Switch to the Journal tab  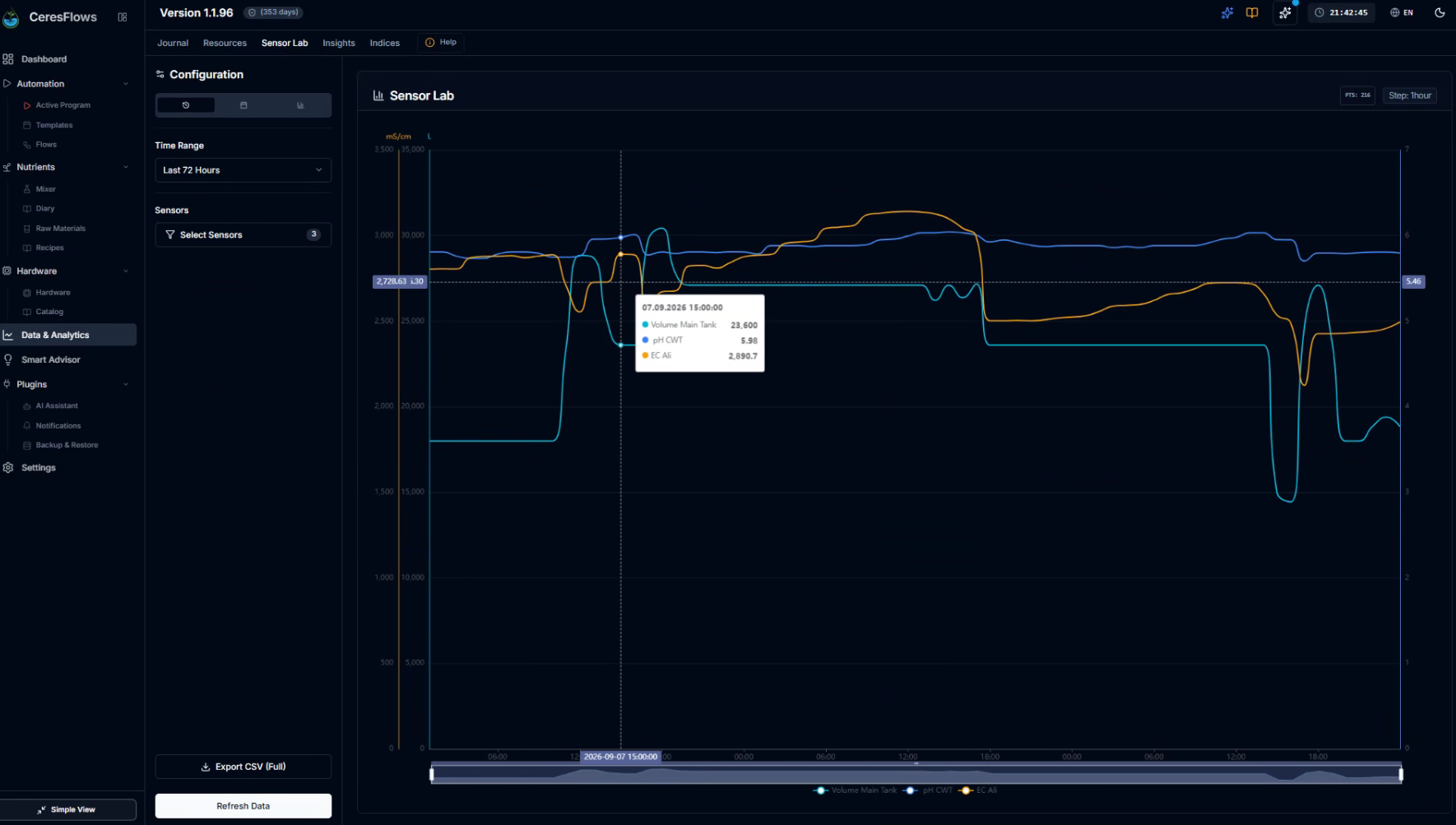173,43
